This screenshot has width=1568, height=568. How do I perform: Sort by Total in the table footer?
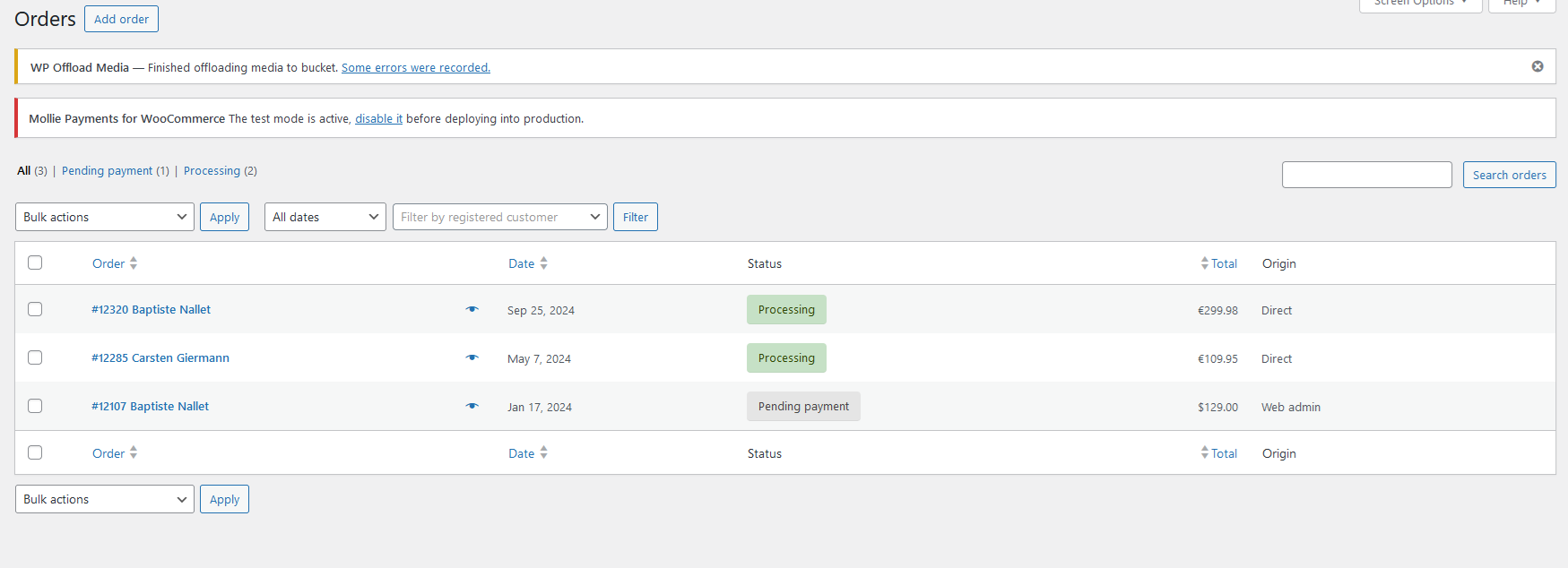tap(1219, 453)
